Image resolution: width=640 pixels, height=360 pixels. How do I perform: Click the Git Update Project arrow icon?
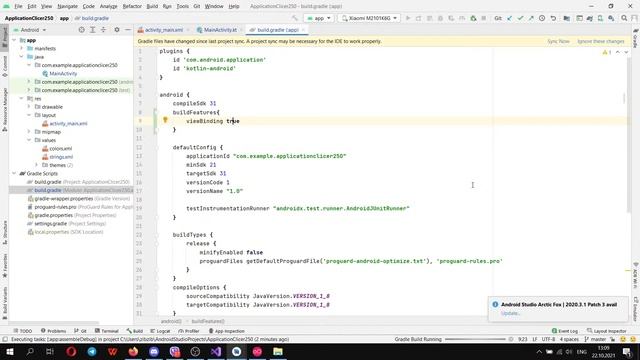509,18
